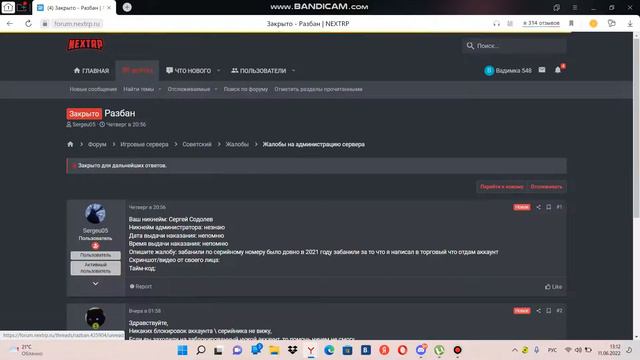Report the first post
This screenshot has height=360, width=640.
click(141, 287)
